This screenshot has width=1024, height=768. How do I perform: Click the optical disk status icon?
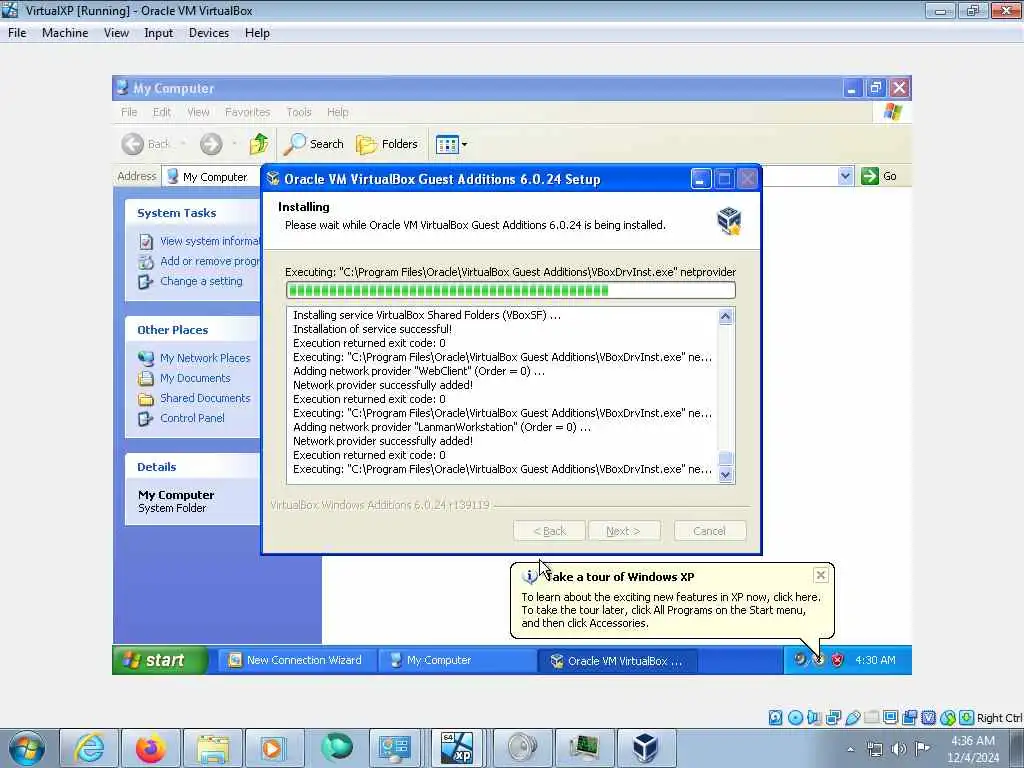(x=795, y=718)
